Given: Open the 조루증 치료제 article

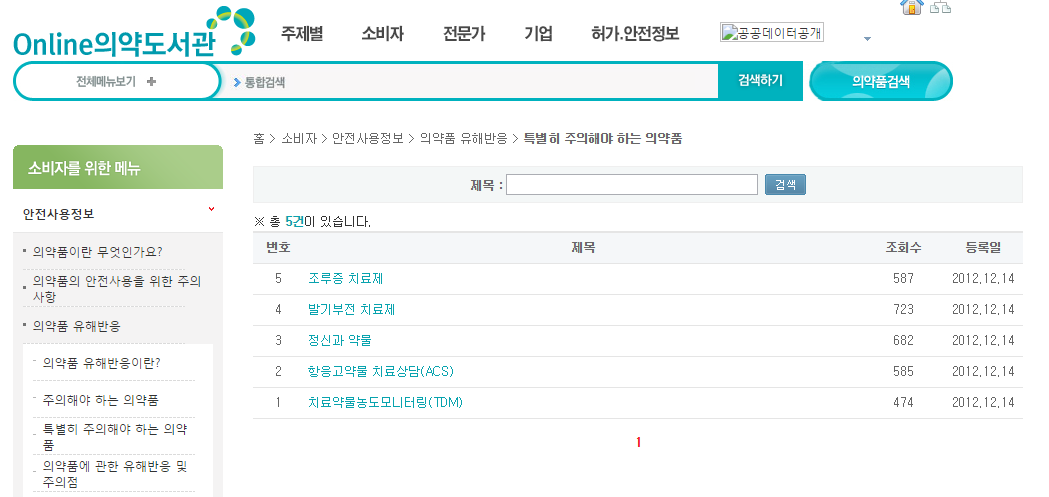Looking at the screenshot, I should click(x=345, y=279).
